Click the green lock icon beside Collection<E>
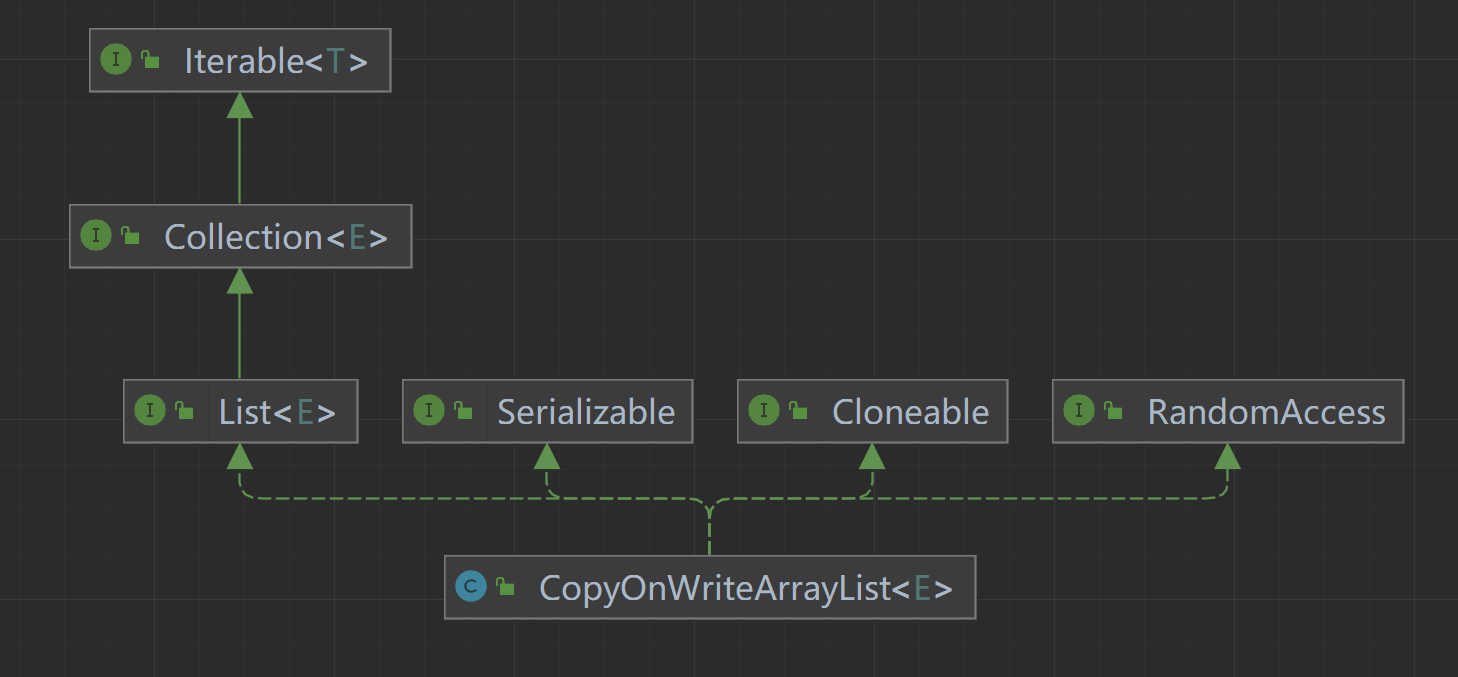1458x677 pixels. pos(130,236)
